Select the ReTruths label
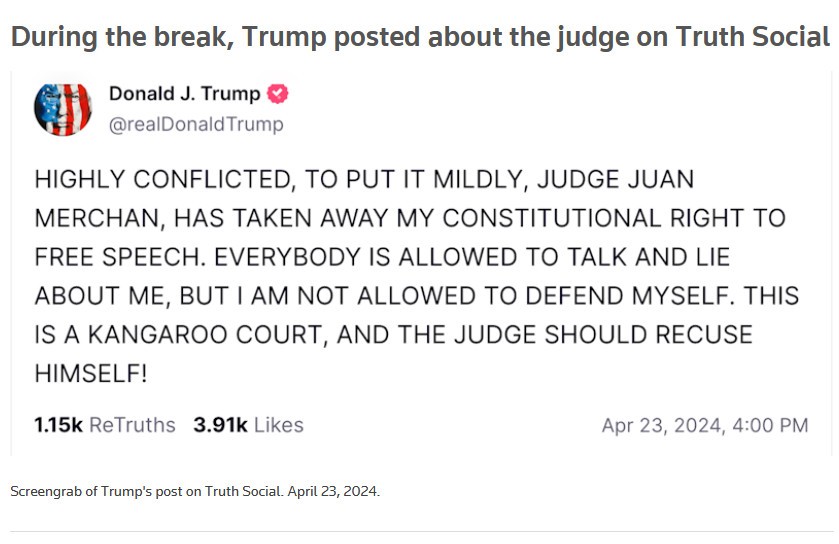The image size is (839, 544). pyautogui.click(x=132, y=425)
